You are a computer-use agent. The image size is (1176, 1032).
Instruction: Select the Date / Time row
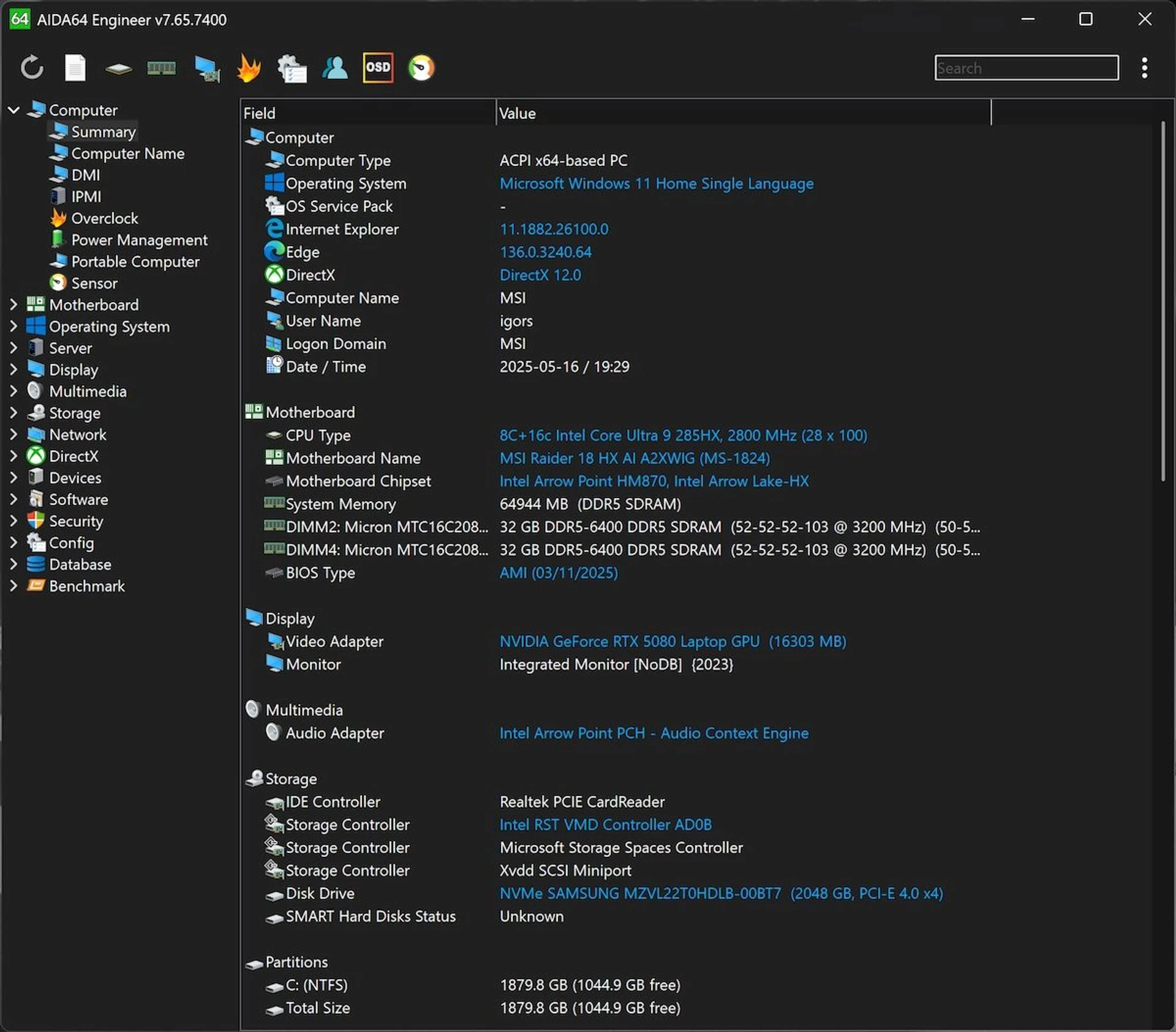coord(616,366)
